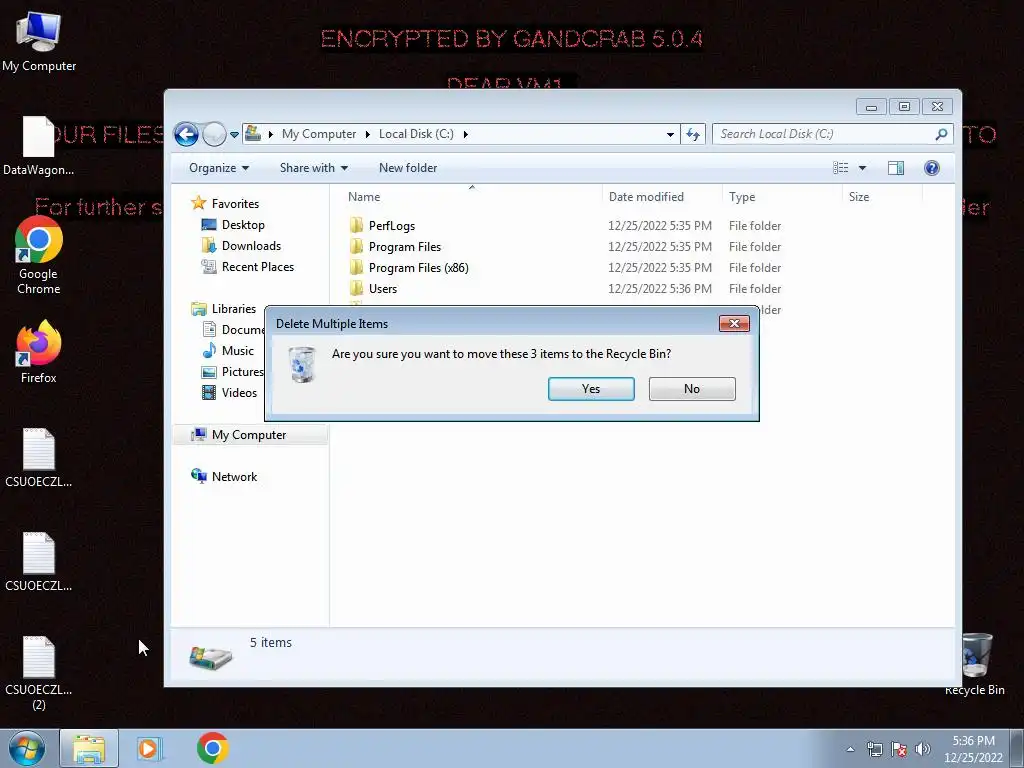Viewport: 1024px width, 768px height.
Task: Select the PerfLogs folder
Action: pyautogui.click(x=392, y=226)
